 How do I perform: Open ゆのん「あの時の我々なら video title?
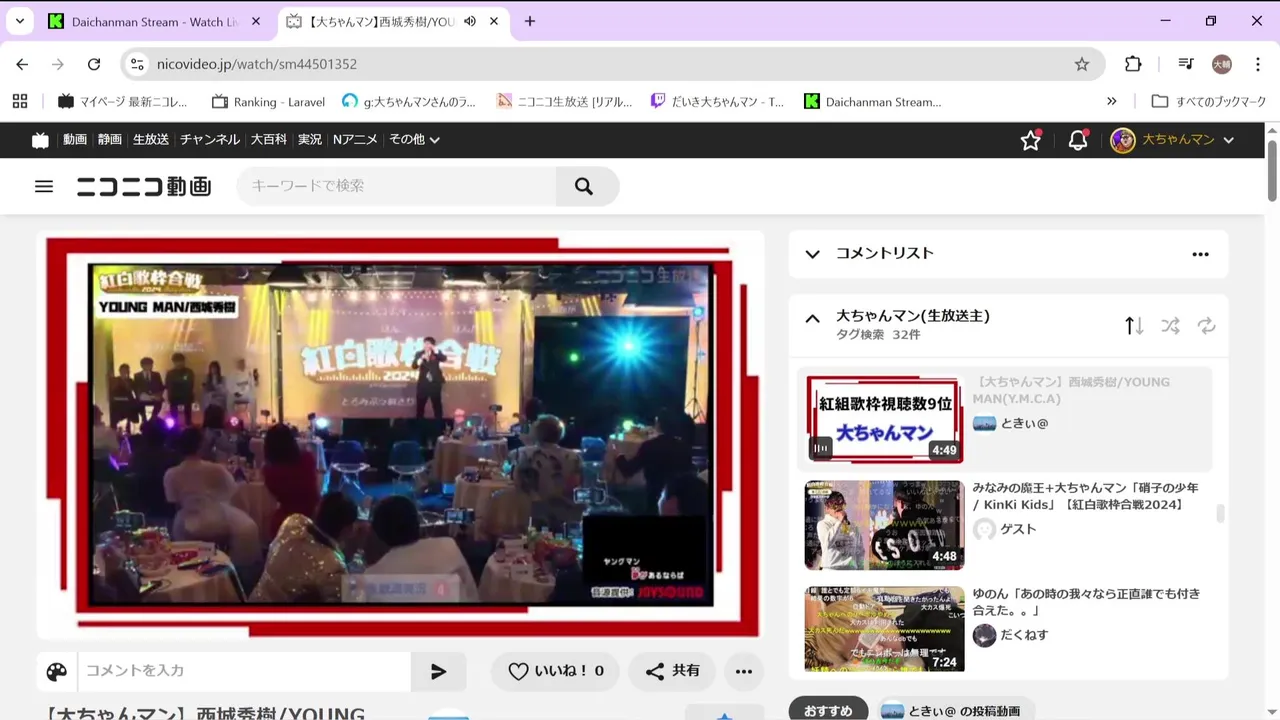point(1086,602)
